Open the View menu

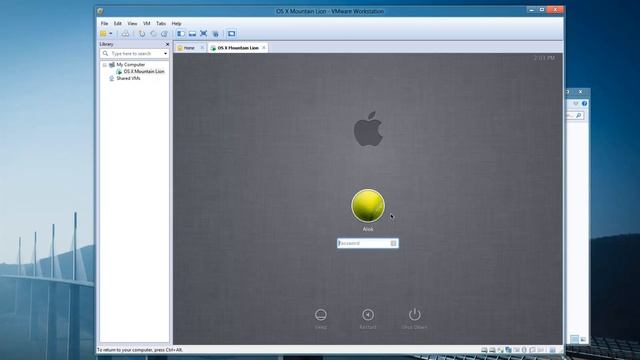point(132,24)
